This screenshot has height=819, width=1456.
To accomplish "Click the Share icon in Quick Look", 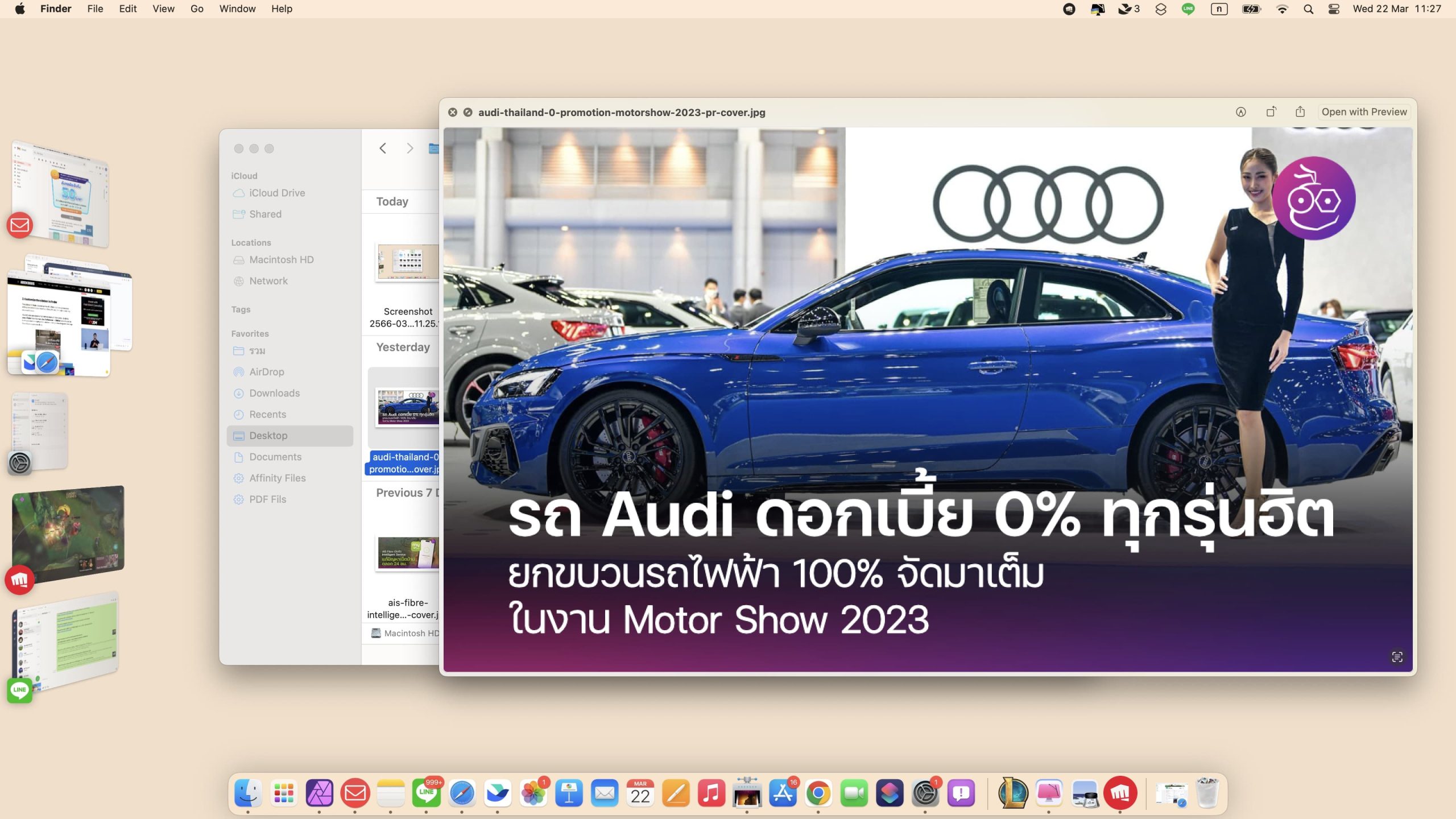I will pyautogui.click(x=1300, y=112).
